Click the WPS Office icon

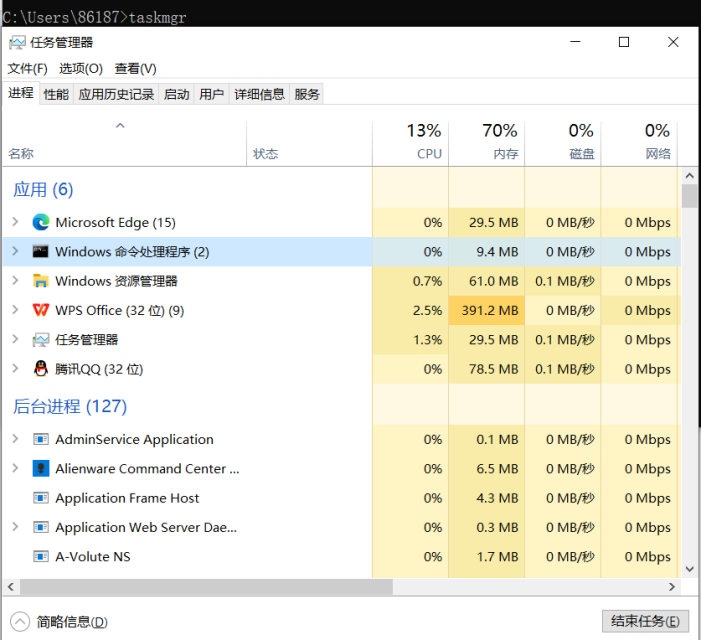pos(41,310)
